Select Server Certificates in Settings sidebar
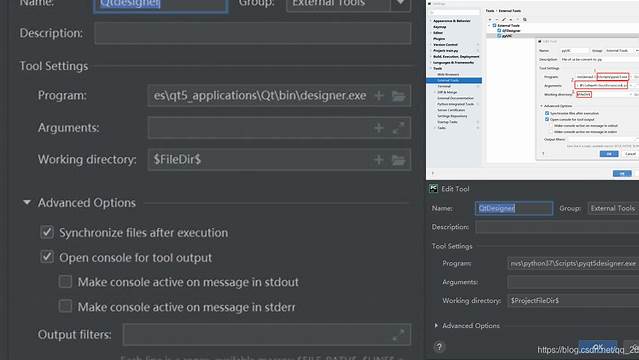Viewport: 639px width, 360px height. click(451, 110)
